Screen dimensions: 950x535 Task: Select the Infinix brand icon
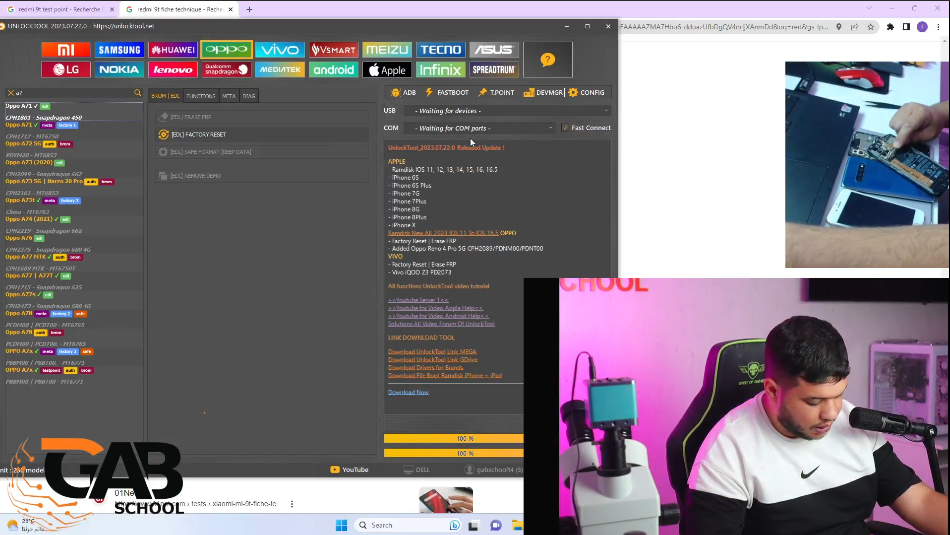pos(440,70)
